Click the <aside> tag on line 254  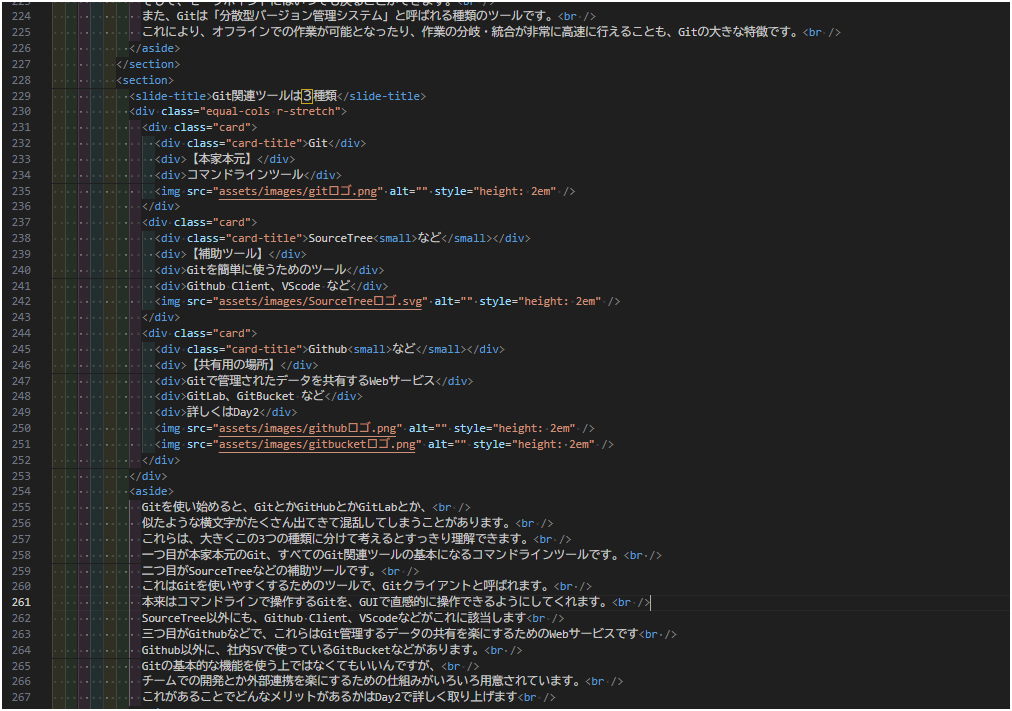click(152, 490)
